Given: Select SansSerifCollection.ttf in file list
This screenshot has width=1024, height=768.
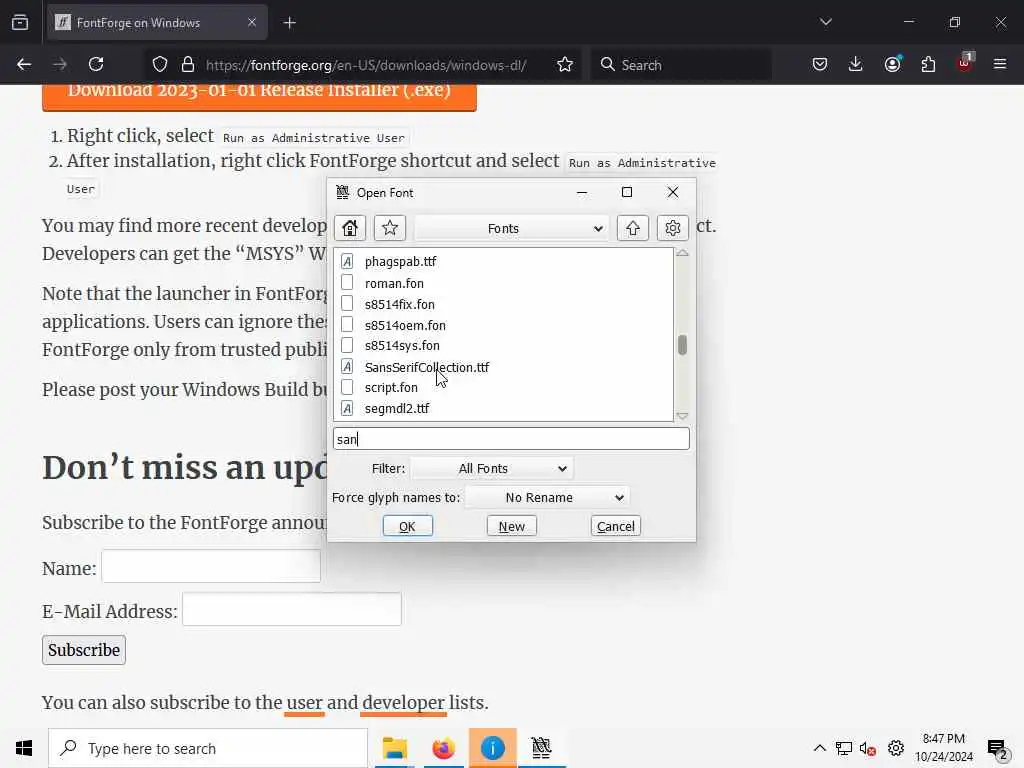Looking at the screenshot, I should (x=426, y=367).
